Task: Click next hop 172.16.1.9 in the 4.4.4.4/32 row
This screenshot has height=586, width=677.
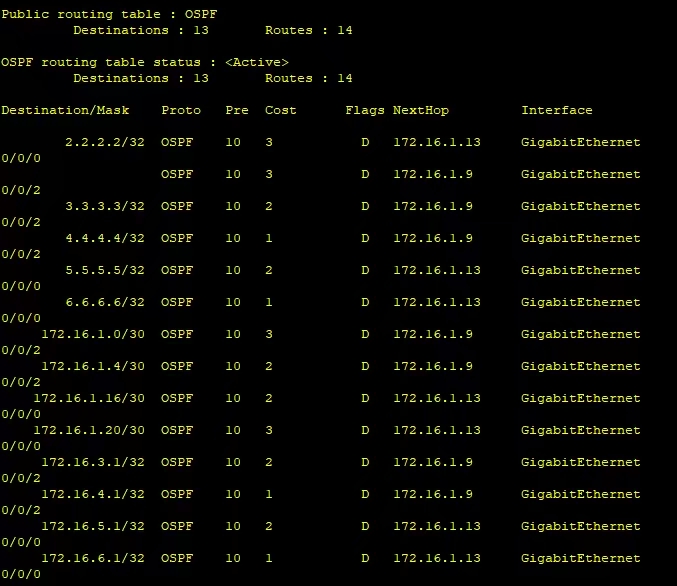Action: (x=433, y=238)
